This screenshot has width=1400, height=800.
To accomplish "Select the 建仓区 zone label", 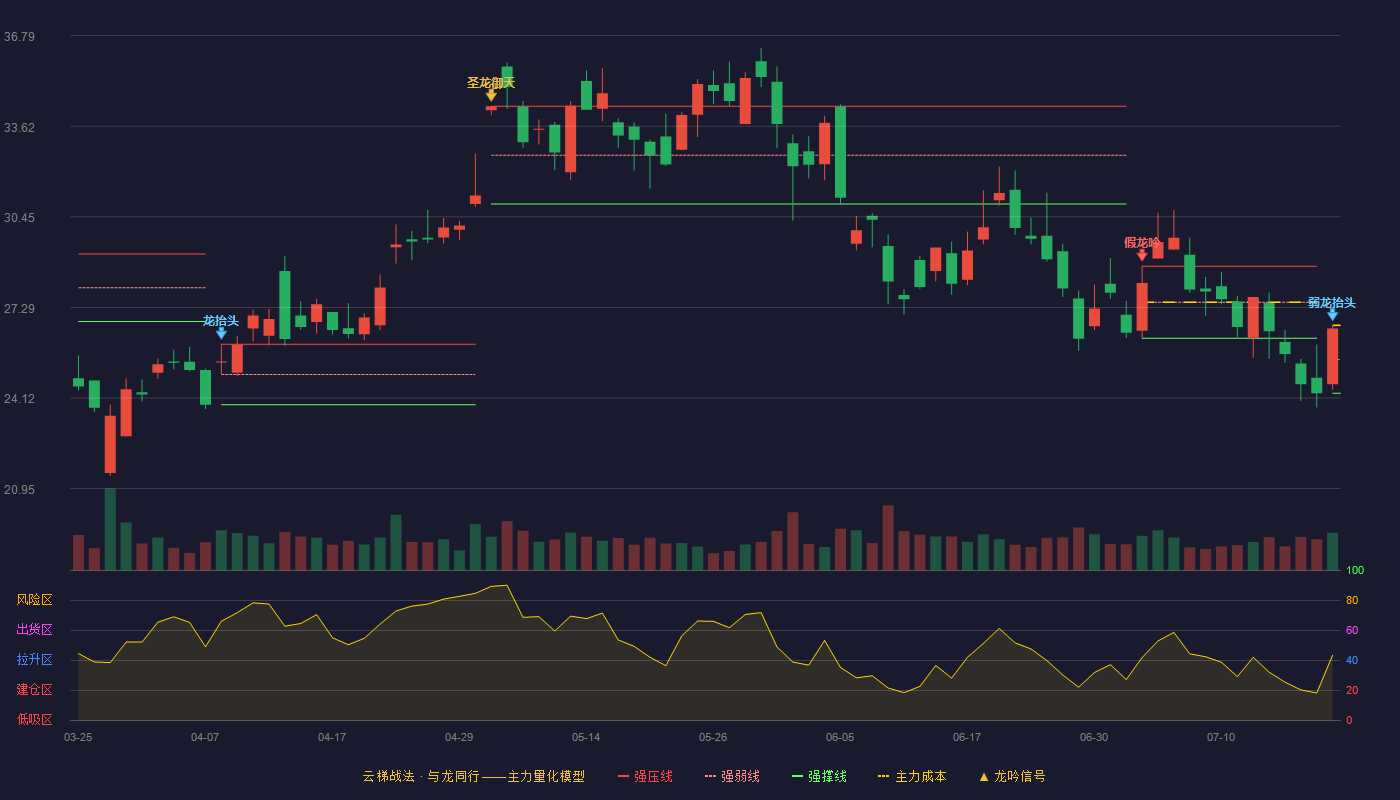I will (x=34, y=690).
